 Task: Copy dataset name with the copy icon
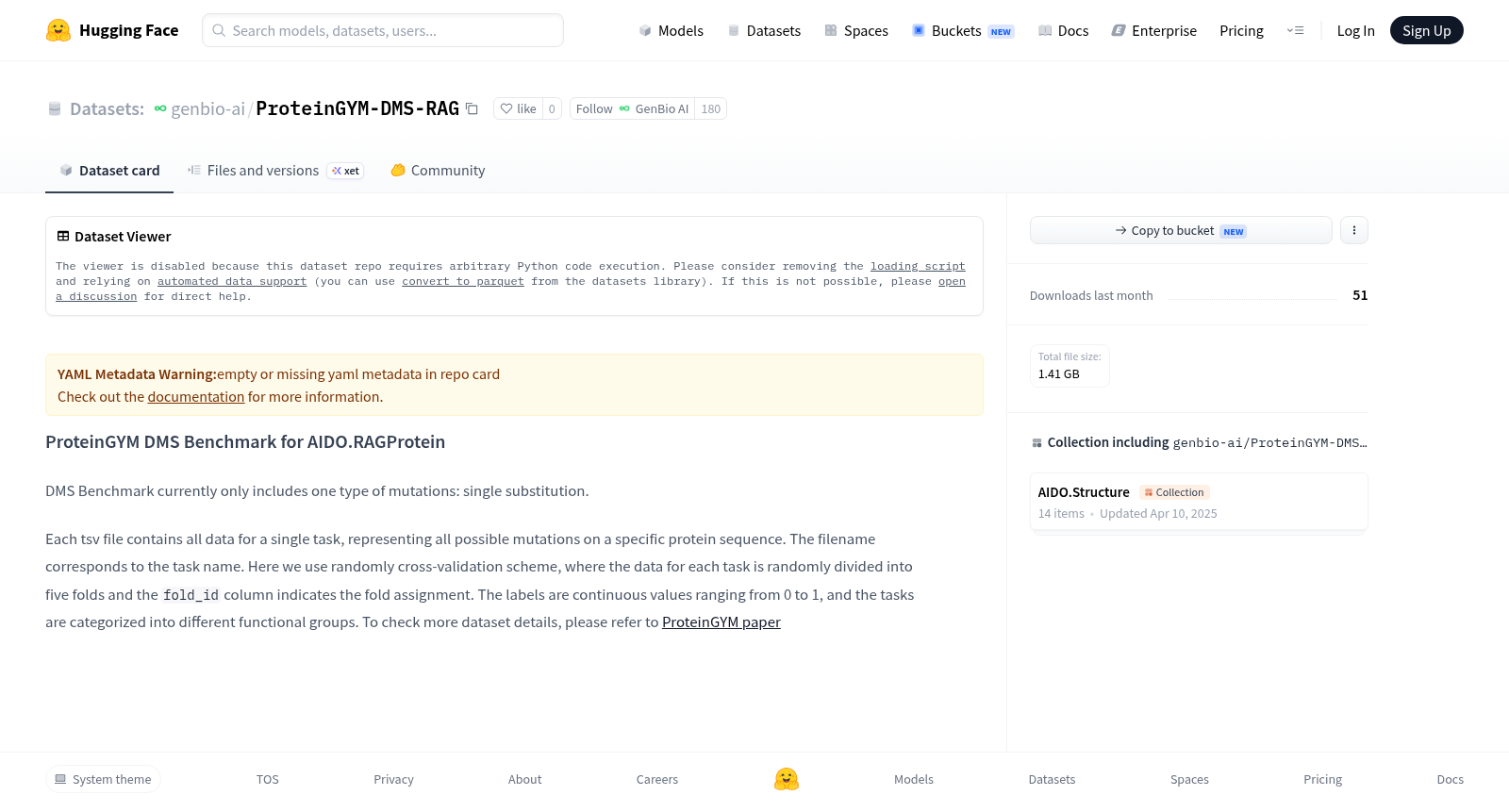pos(472,109)
